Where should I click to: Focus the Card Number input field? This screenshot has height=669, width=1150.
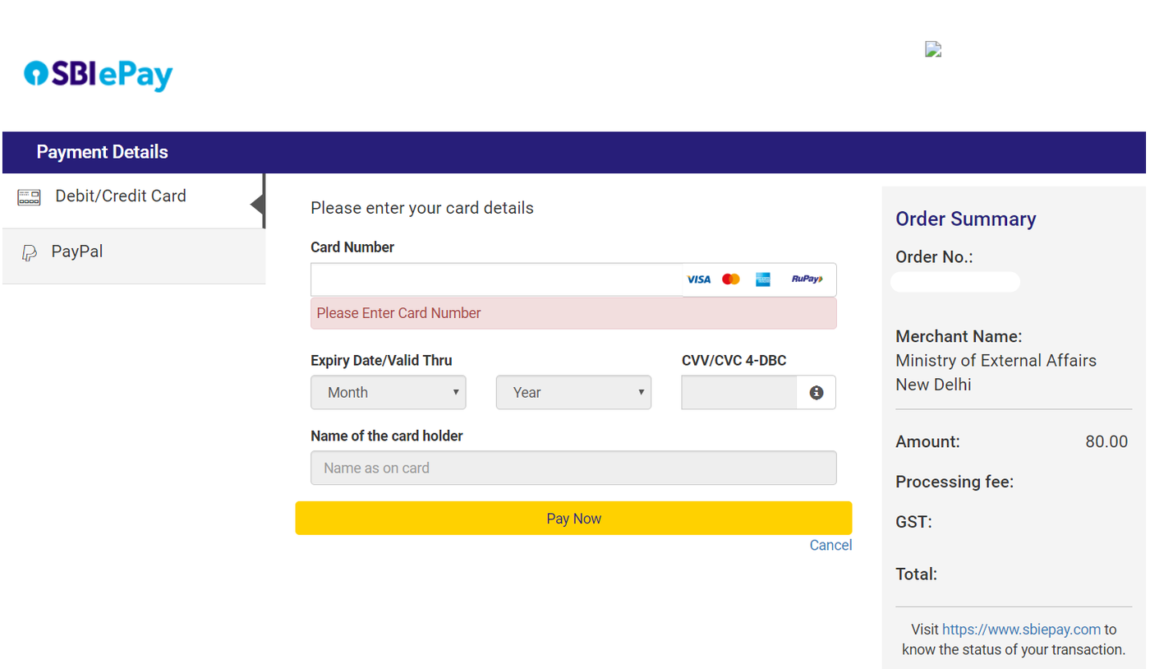pyautogui.click(x=497, y=279)
